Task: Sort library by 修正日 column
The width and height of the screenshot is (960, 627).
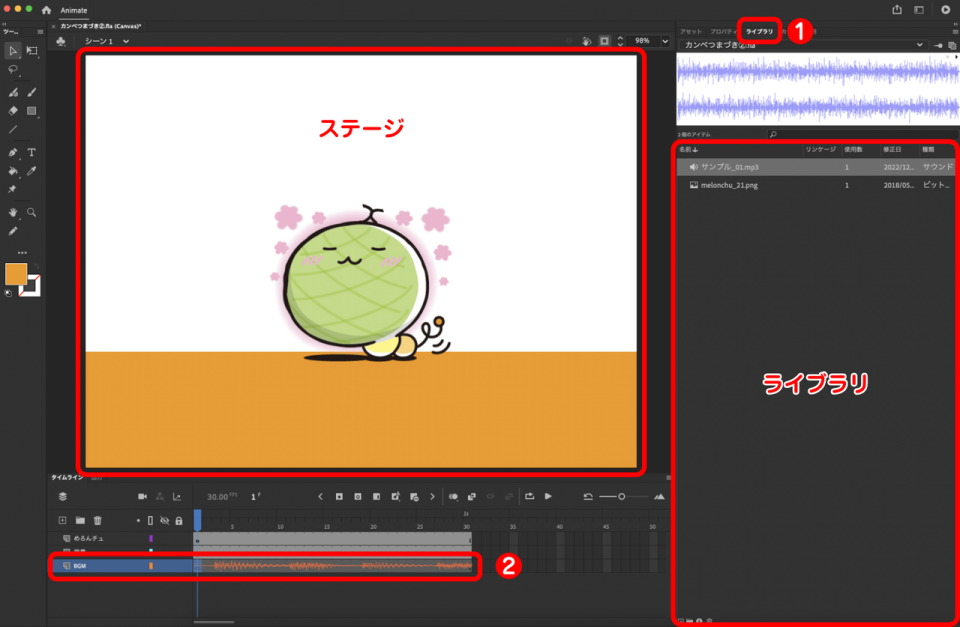Action: pyautogui.click(x=891, y=149)
